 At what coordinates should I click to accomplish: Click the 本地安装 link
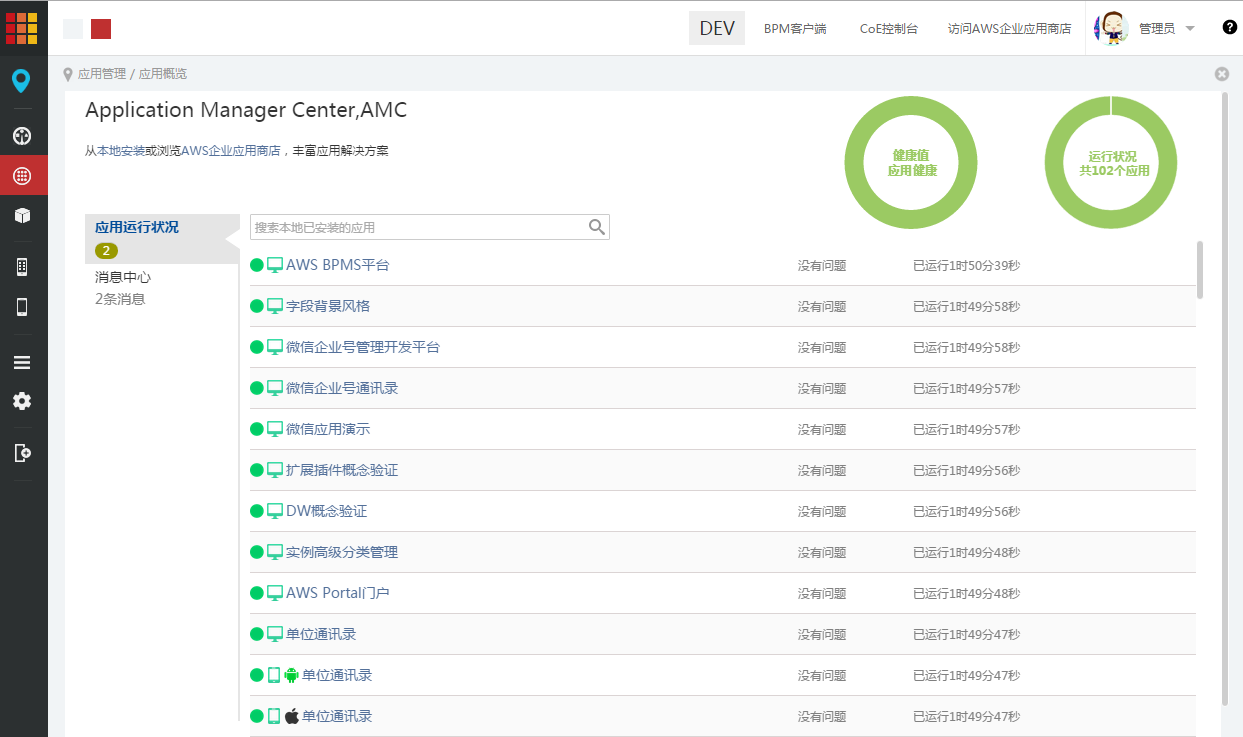point(120,151)
